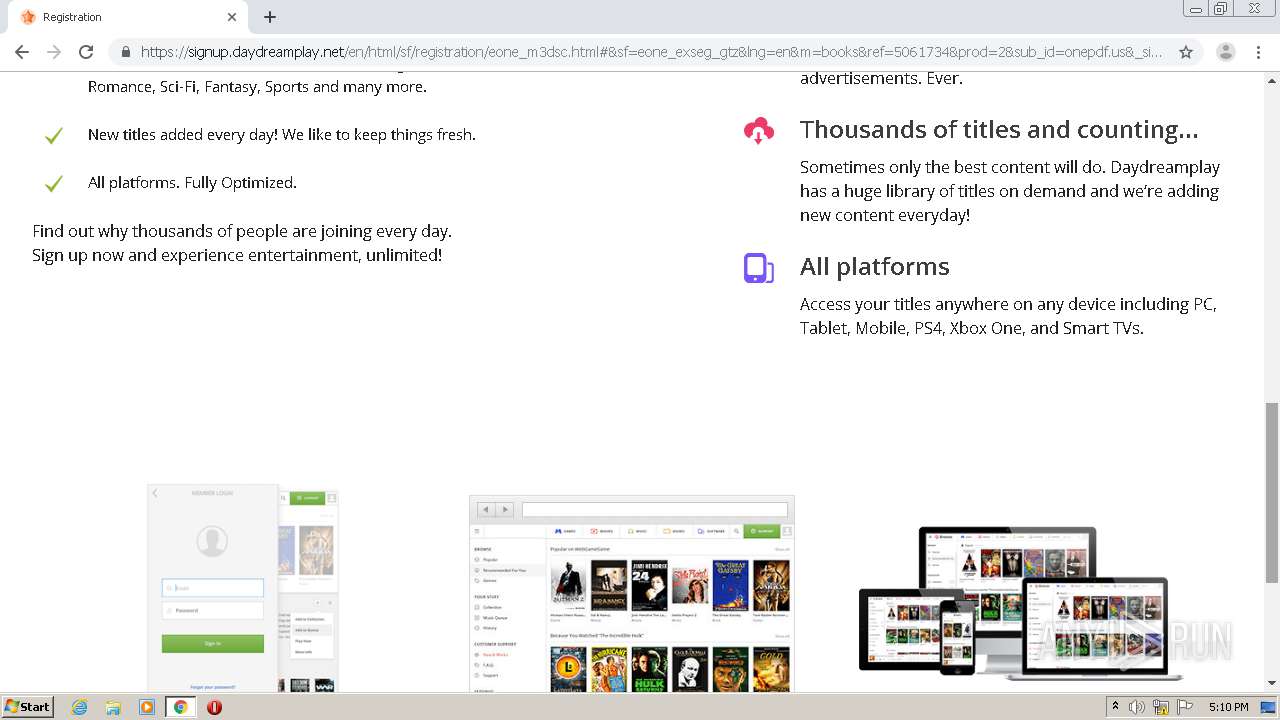Screen dimensions: 1280x720
Task: Click the browser forward arrow
Action: [x=54, y=52]
